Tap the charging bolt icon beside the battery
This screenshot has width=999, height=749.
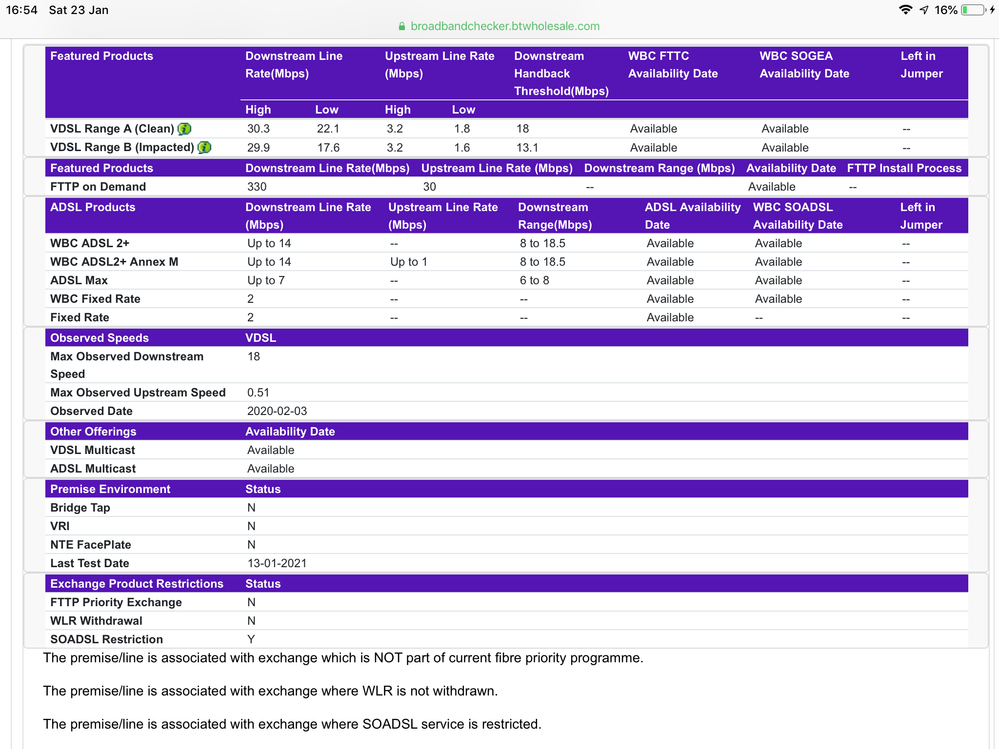992,10
